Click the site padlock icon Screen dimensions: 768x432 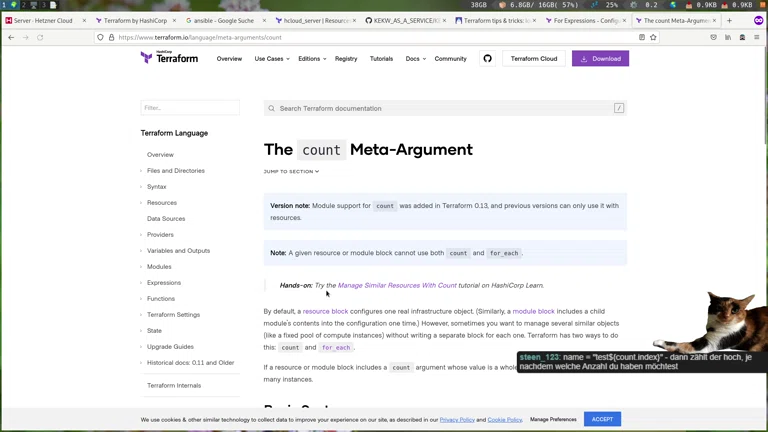(111, 37)
